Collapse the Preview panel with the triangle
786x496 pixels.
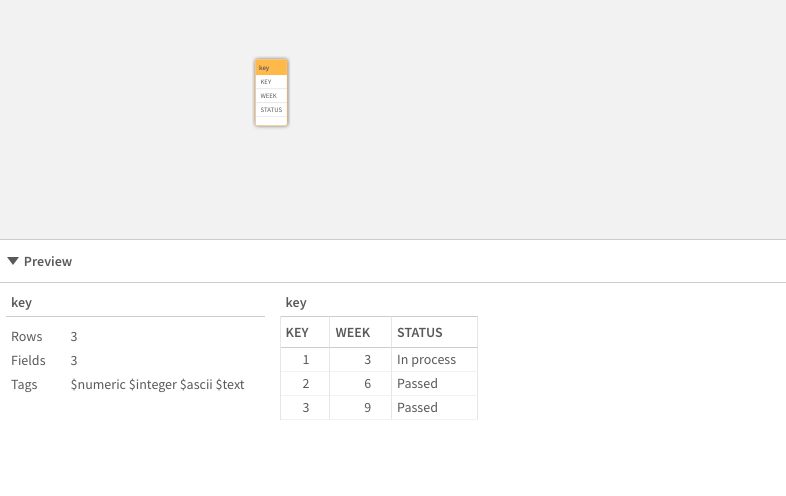13,261
